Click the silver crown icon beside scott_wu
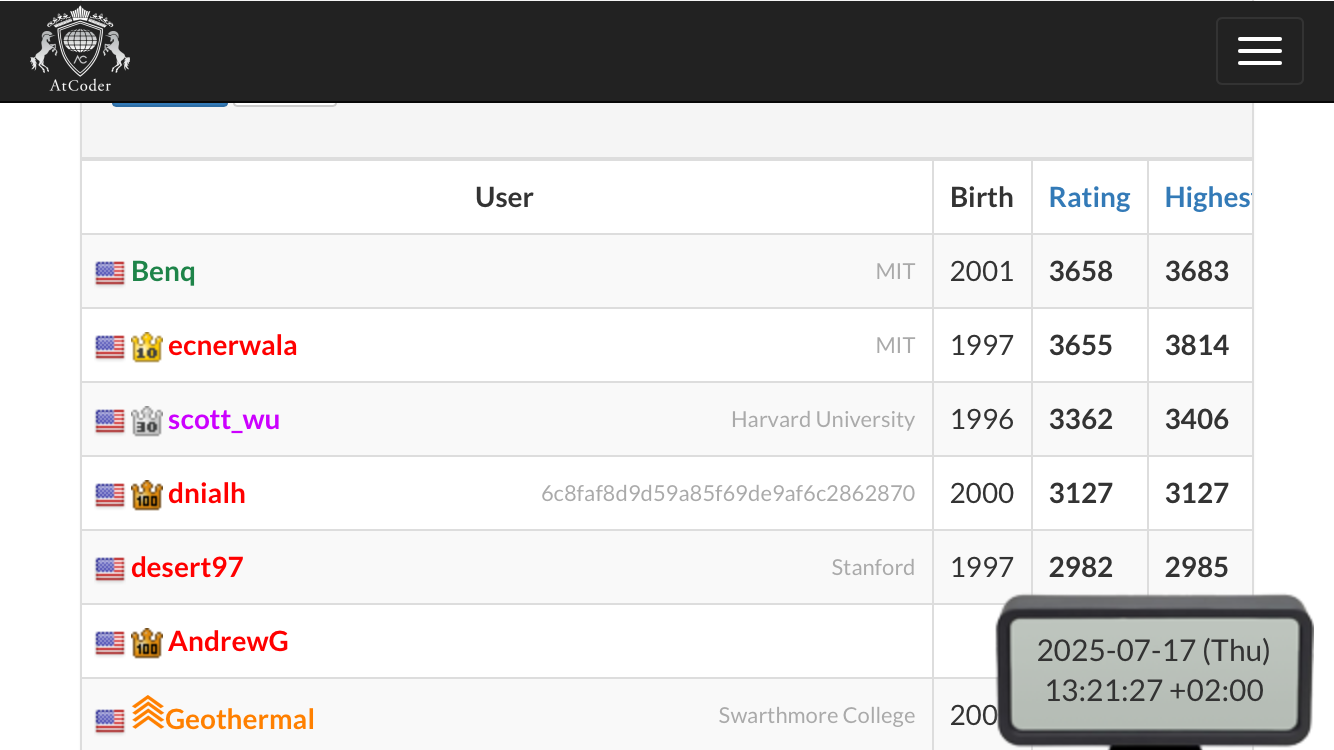Screen dimensions: 1334x750 point(147,421)
